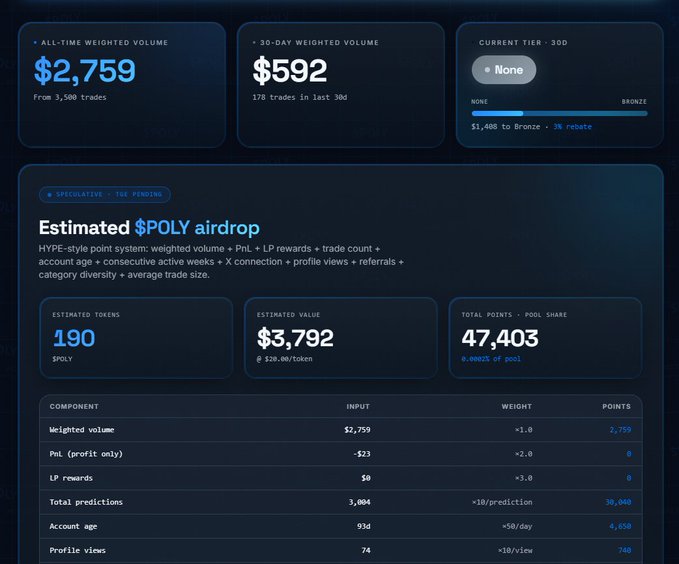Click the BRONZE tier label

pyautogui.click(x=634, y=102)
